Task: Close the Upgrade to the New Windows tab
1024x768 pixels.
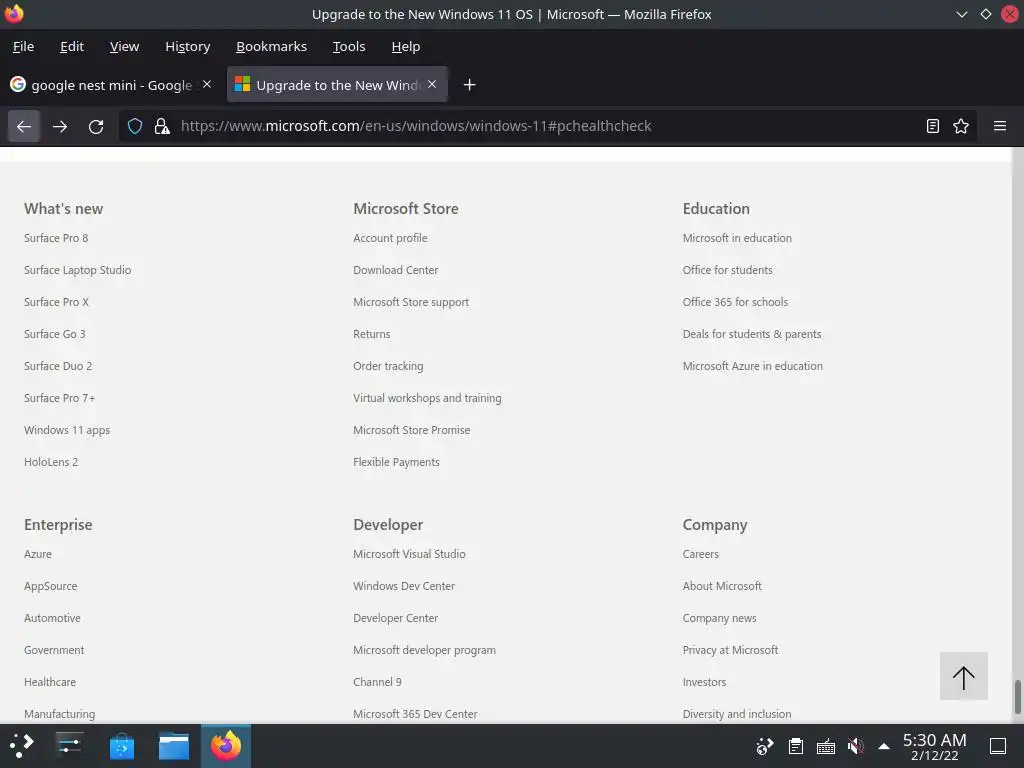Action: click(432, 84)
